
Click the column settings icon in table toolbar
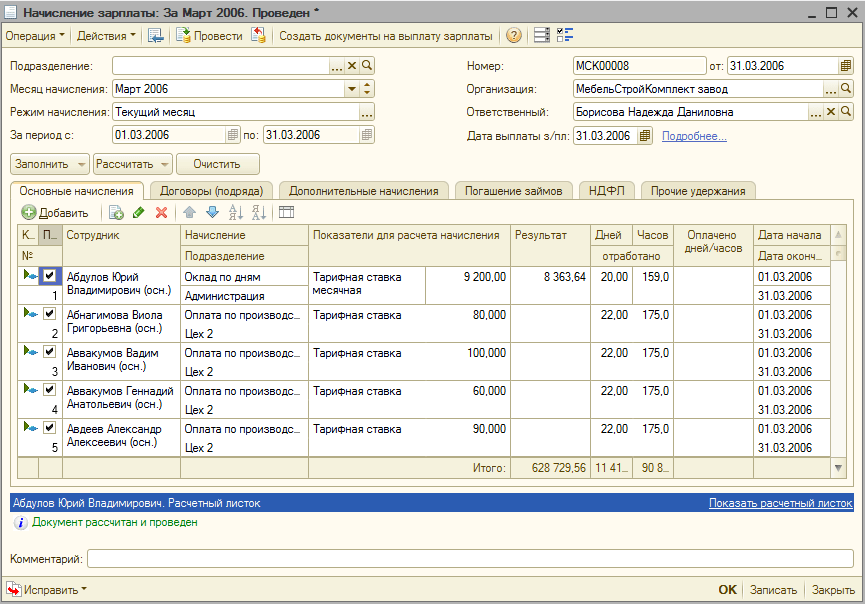(286, 212)
